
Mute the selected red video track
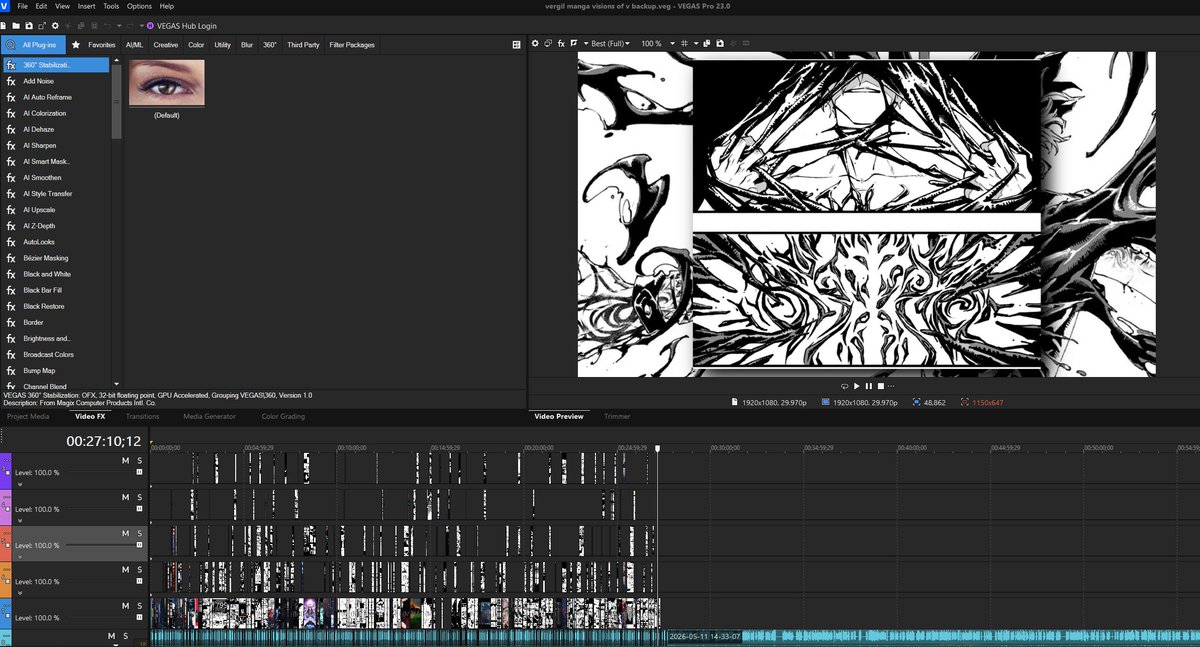(x=125, y=533)
